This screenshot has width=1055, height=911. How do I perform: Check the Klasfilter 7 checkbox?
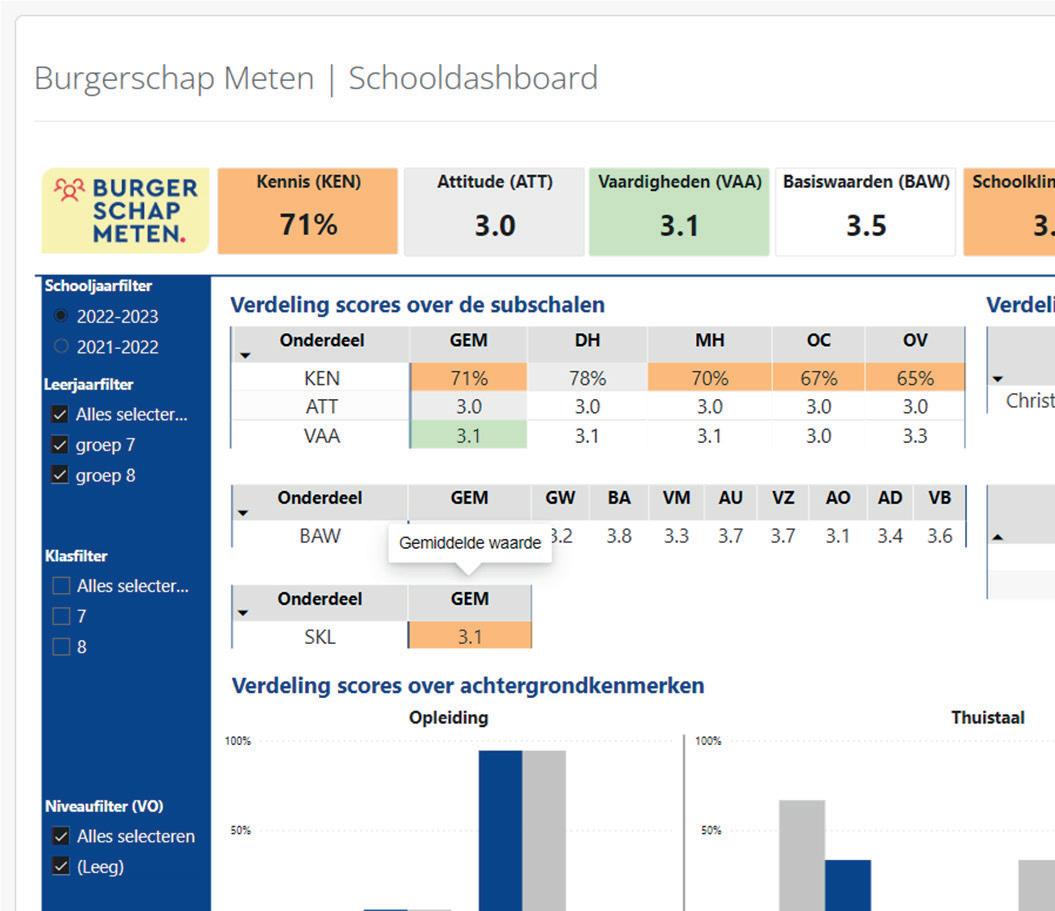click(61, 616)
